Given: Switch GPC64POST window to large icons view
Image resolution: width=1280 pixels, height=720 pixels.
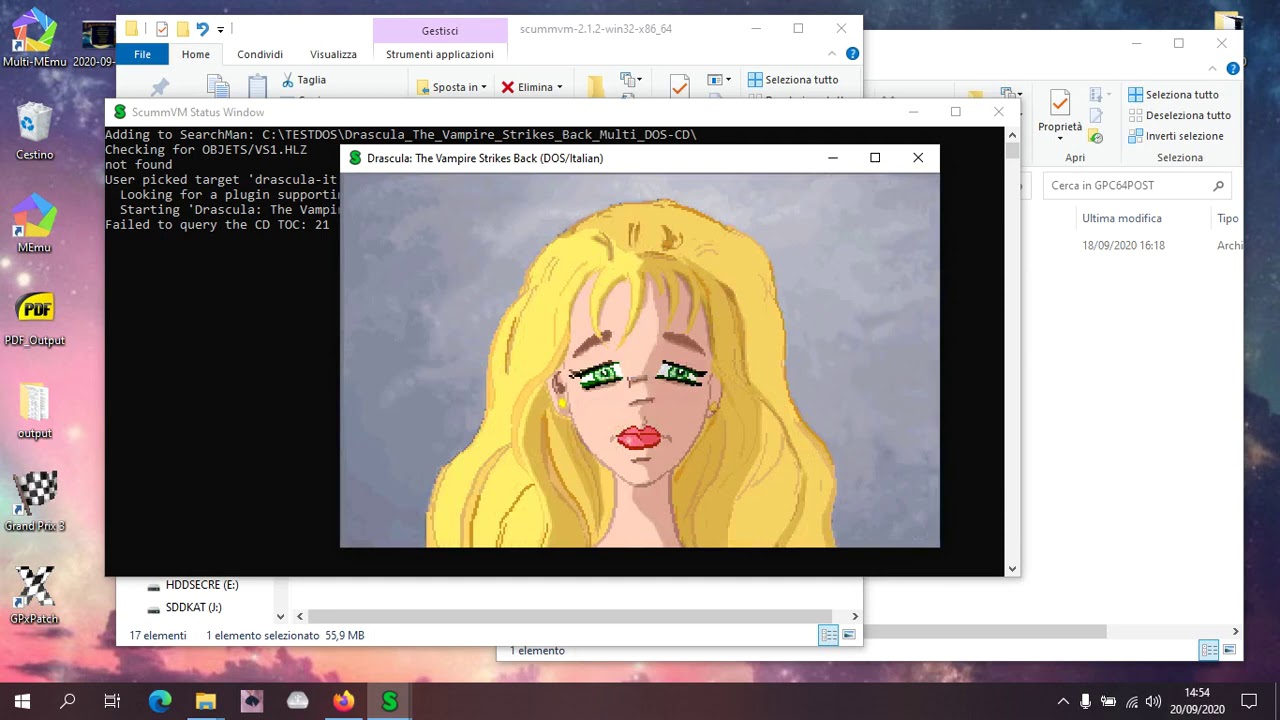Looking at the screenshot, I should 1230,650.
